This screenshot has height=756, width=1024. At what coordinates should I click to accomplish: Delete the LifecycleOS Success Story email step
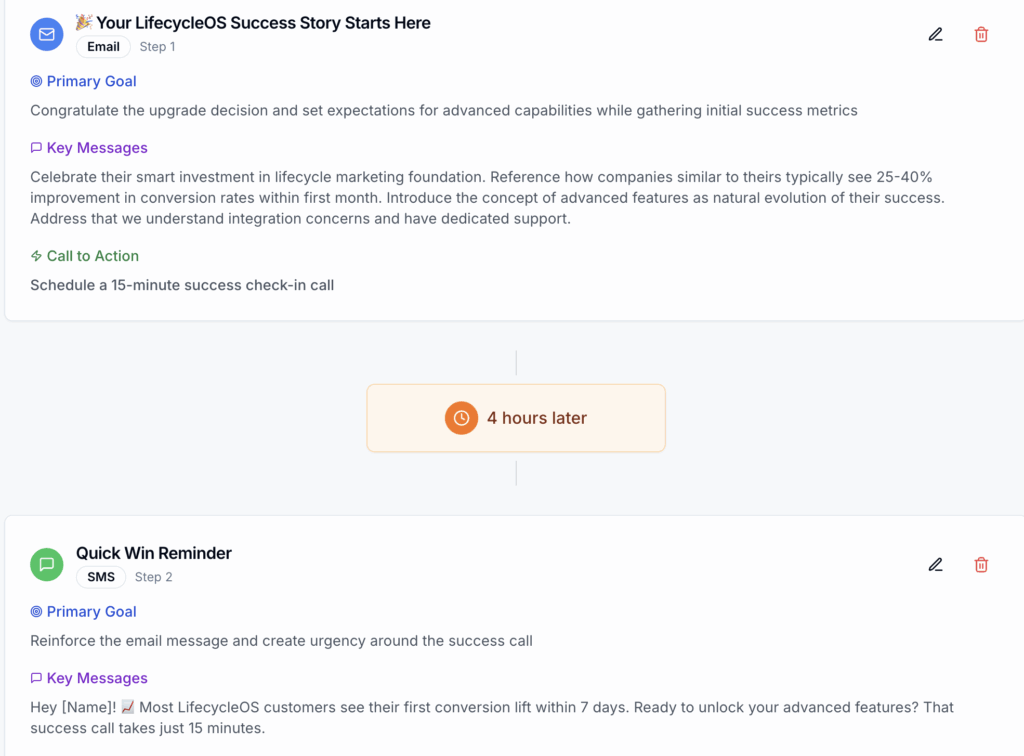point(981,34)
